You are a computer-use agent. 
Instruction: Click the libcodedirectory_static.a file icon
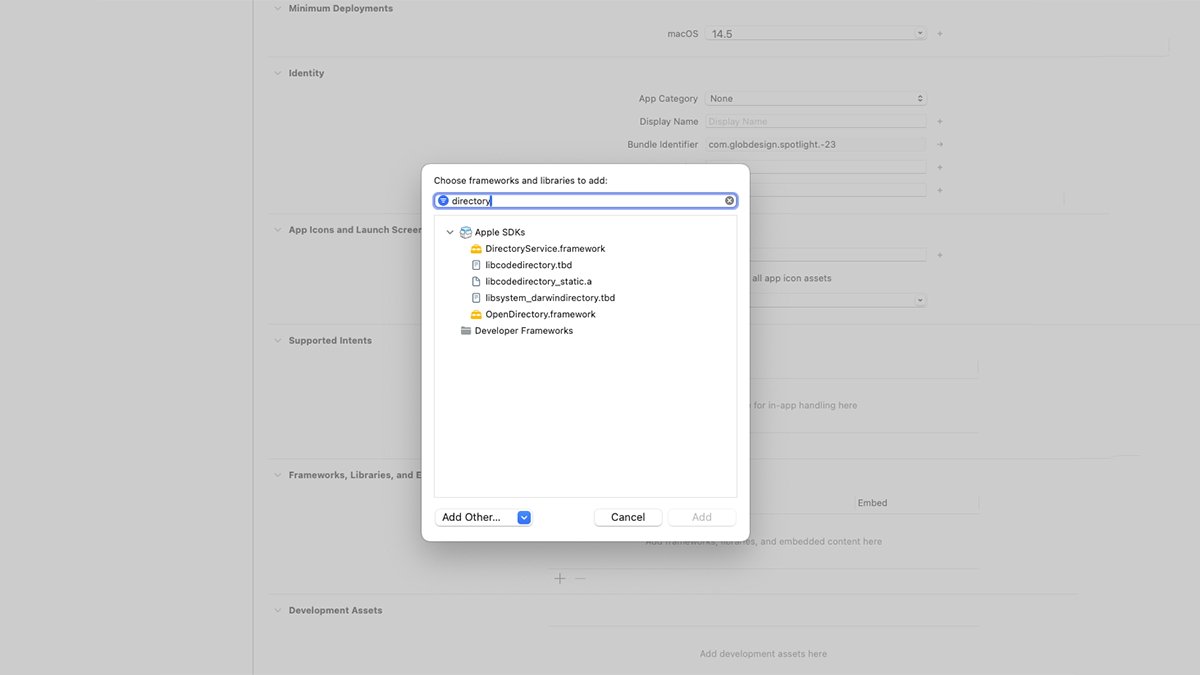pos(476,282)
